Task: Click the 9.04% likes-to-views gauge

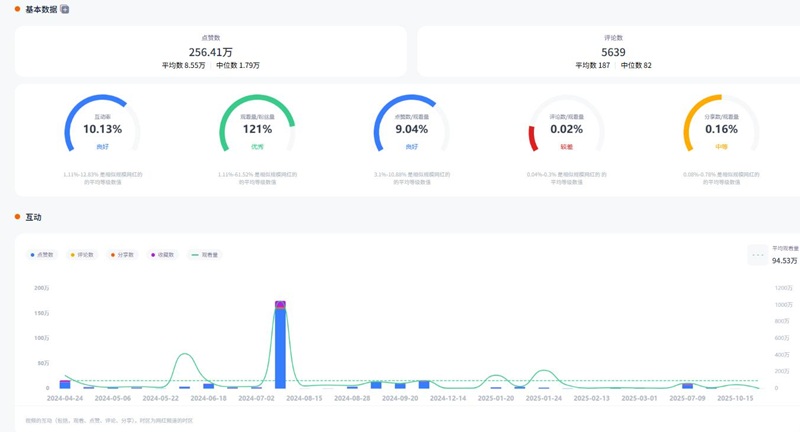Action: pos(411,128)
